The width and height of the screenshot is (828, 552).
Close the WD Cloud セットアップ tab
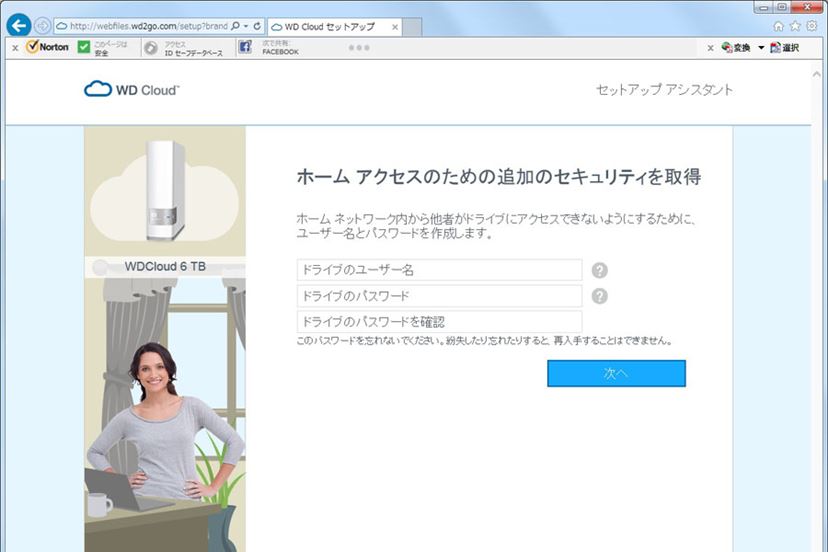click(394, 27)
